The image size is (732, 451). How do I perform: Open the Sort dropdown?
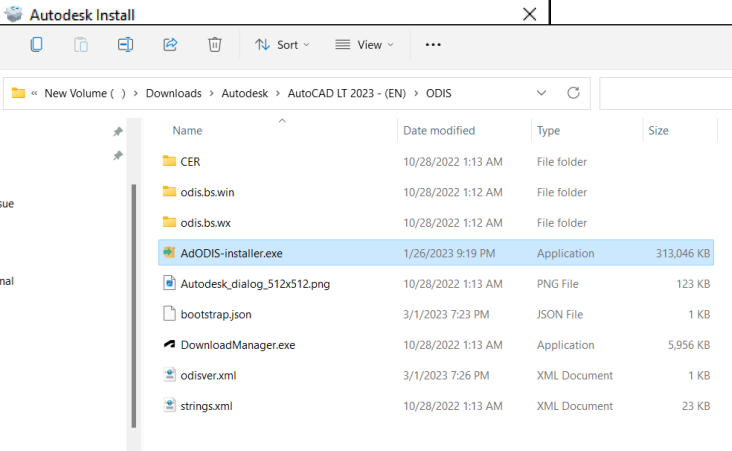[x=282, y=45]
